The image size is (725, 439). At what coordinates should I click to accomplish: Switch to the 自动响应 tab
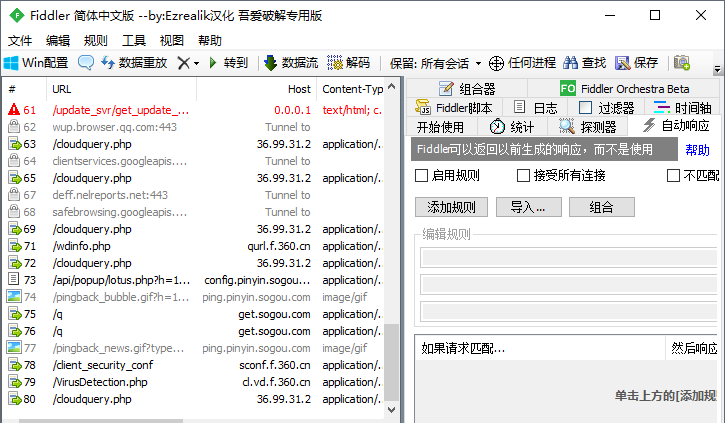[x=676, y=126]
